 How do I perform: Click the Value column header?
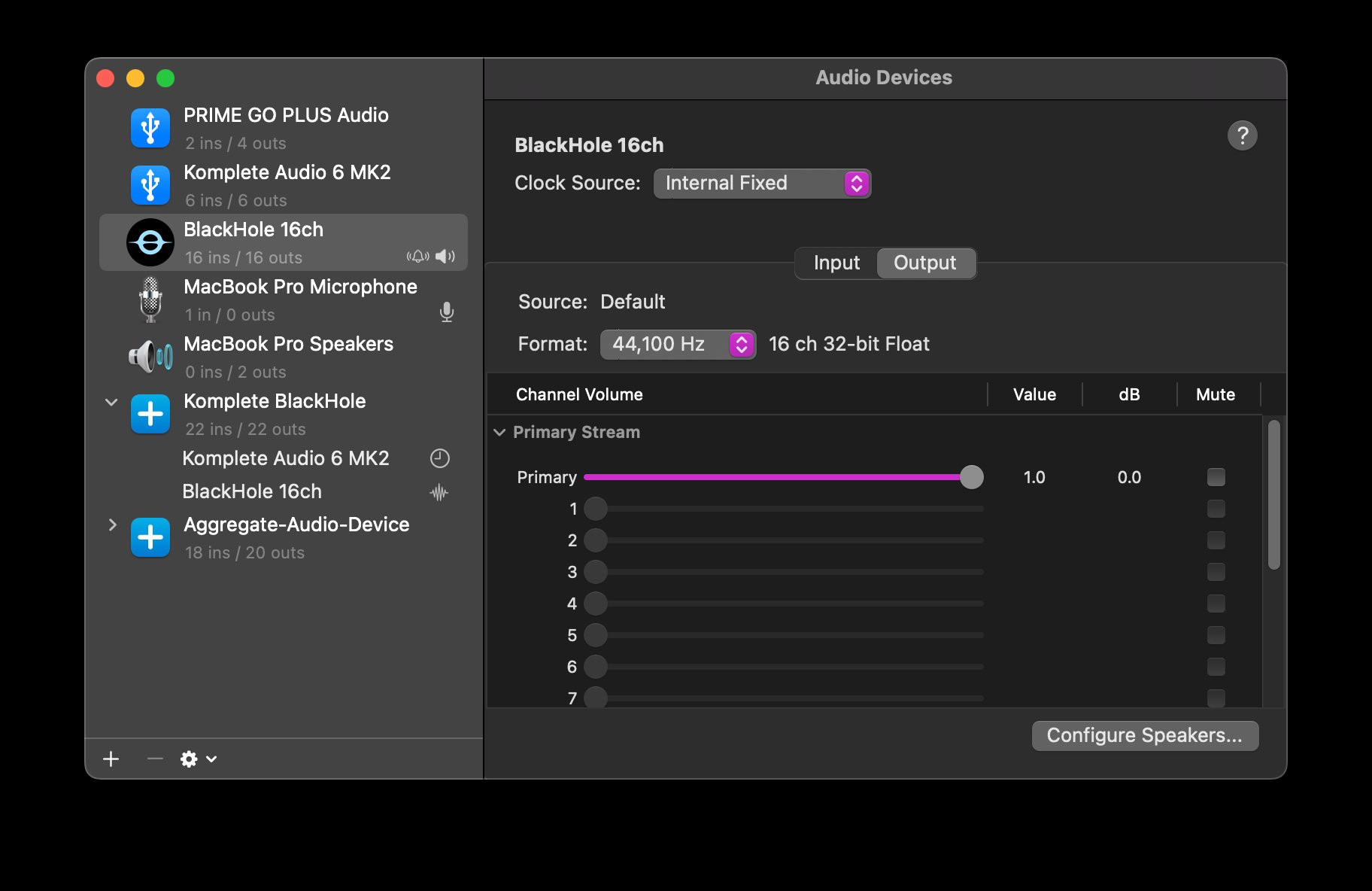tap(1034, 394)
